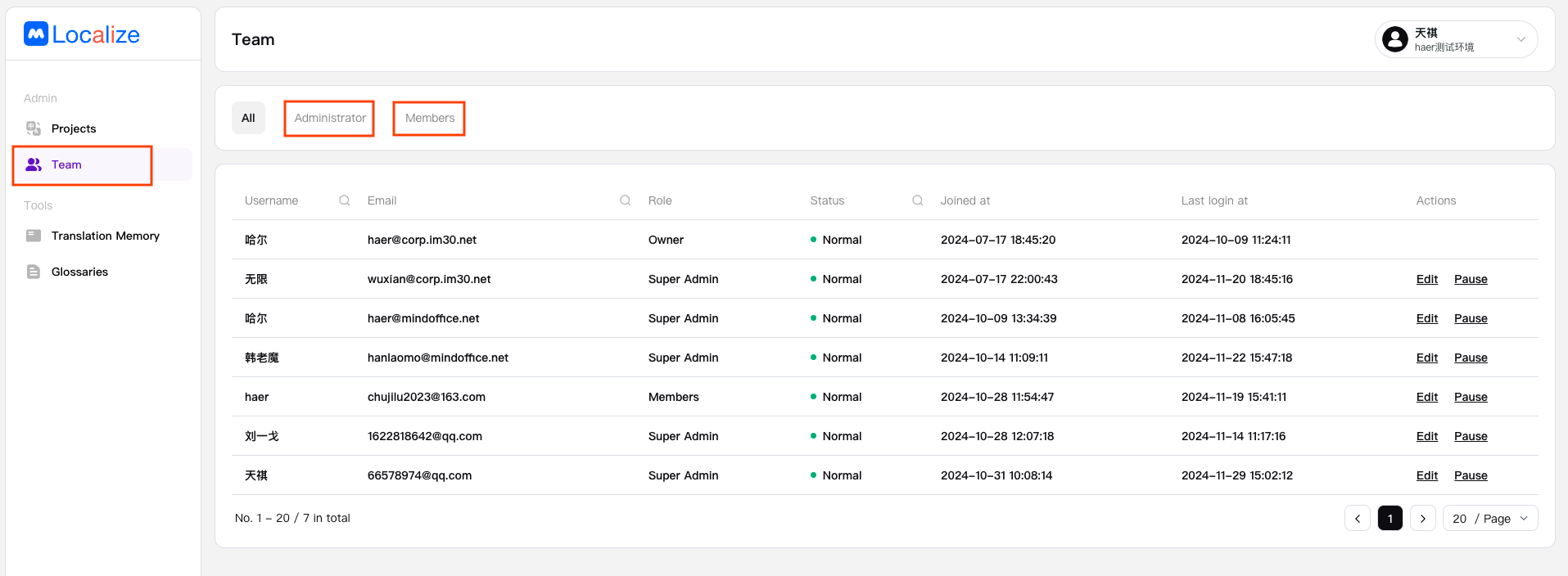This screenshot has width=1568, height=576.
Task: Pause the hanlaomo@mindoffice.net account
Action: 1471,358
